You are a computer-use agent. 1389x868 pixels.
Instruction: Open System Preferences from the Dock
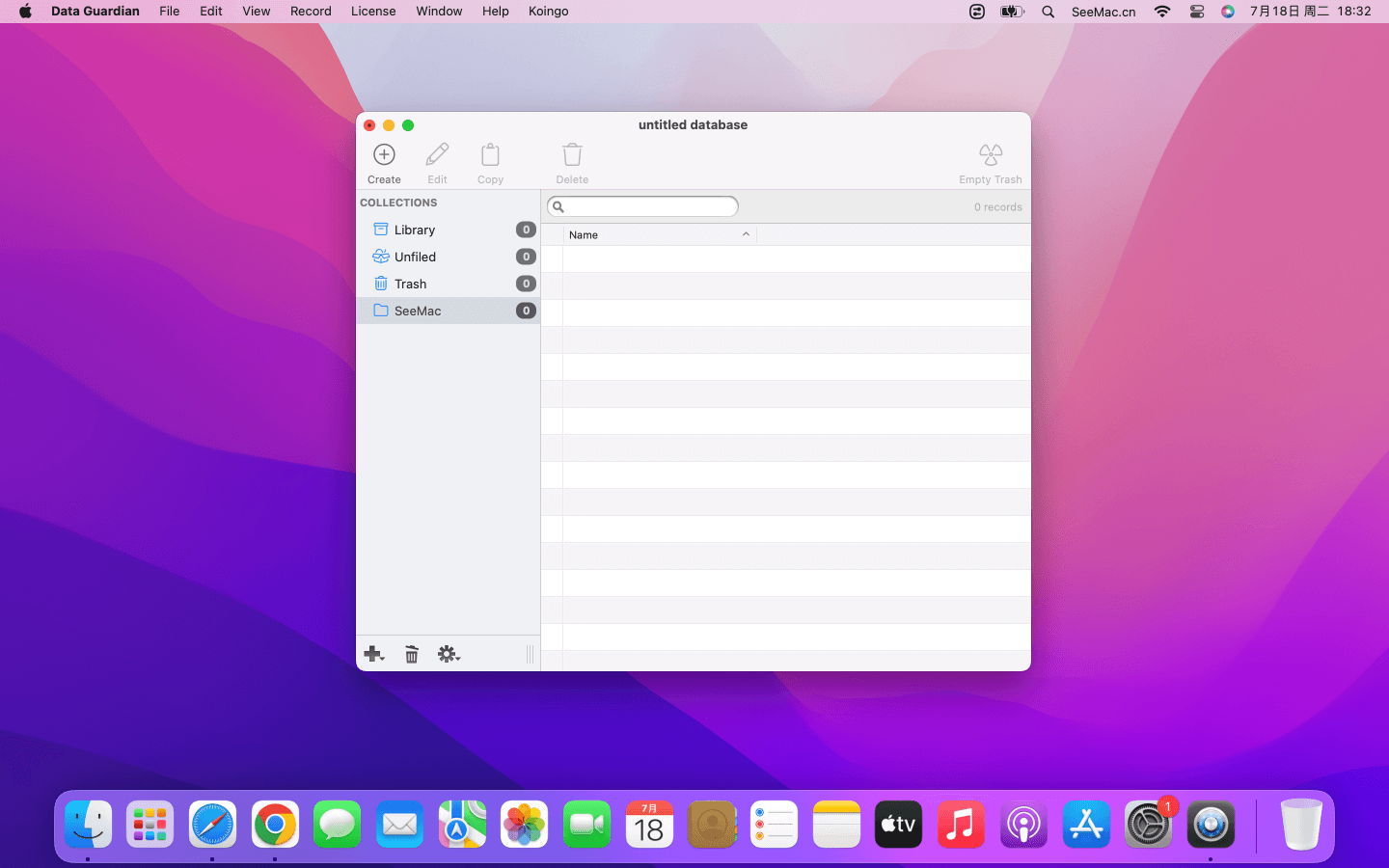[1148, 825]
